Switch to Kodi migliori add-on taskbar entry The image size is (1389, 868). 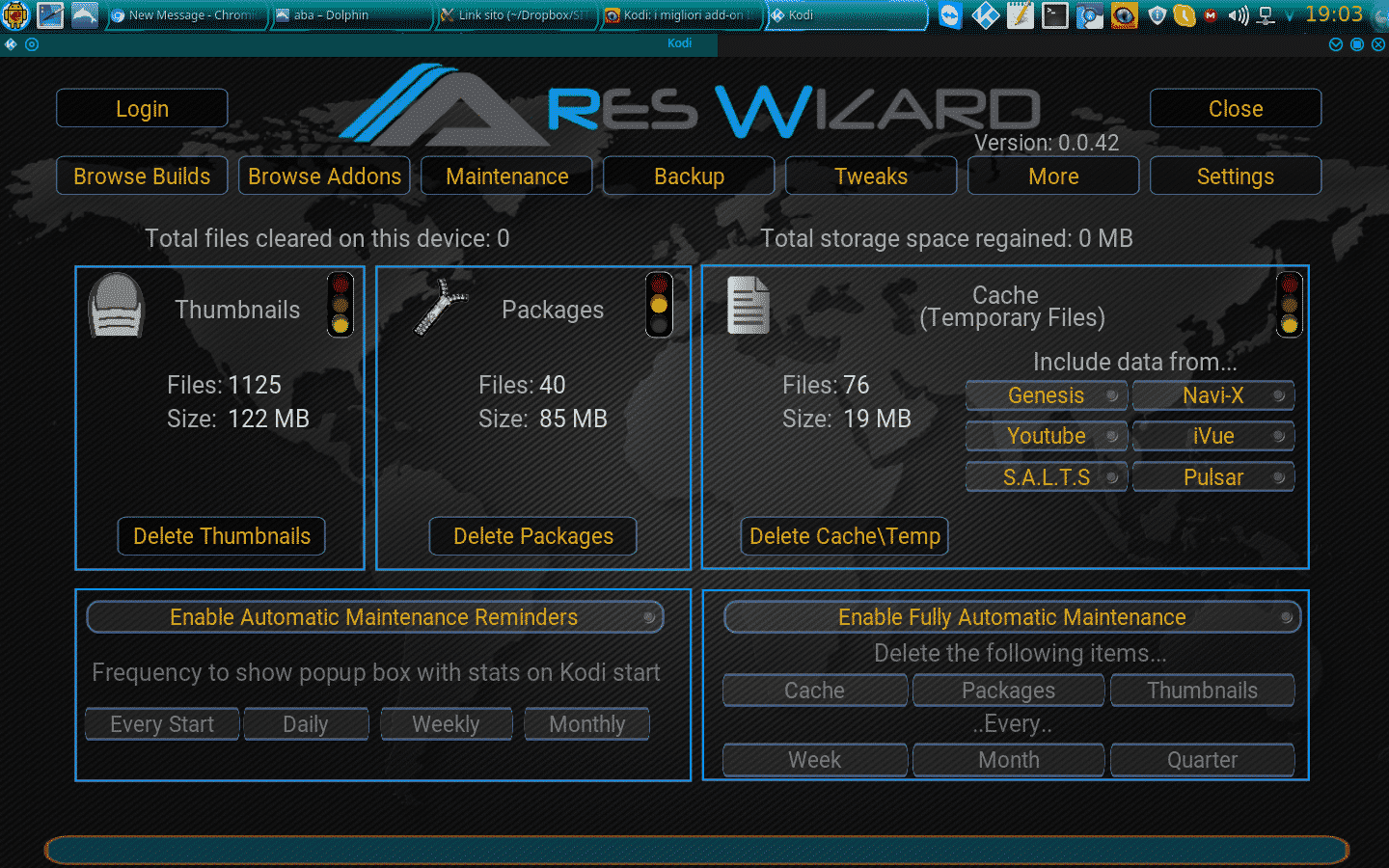pyautogui.click(x=681, y=15)
